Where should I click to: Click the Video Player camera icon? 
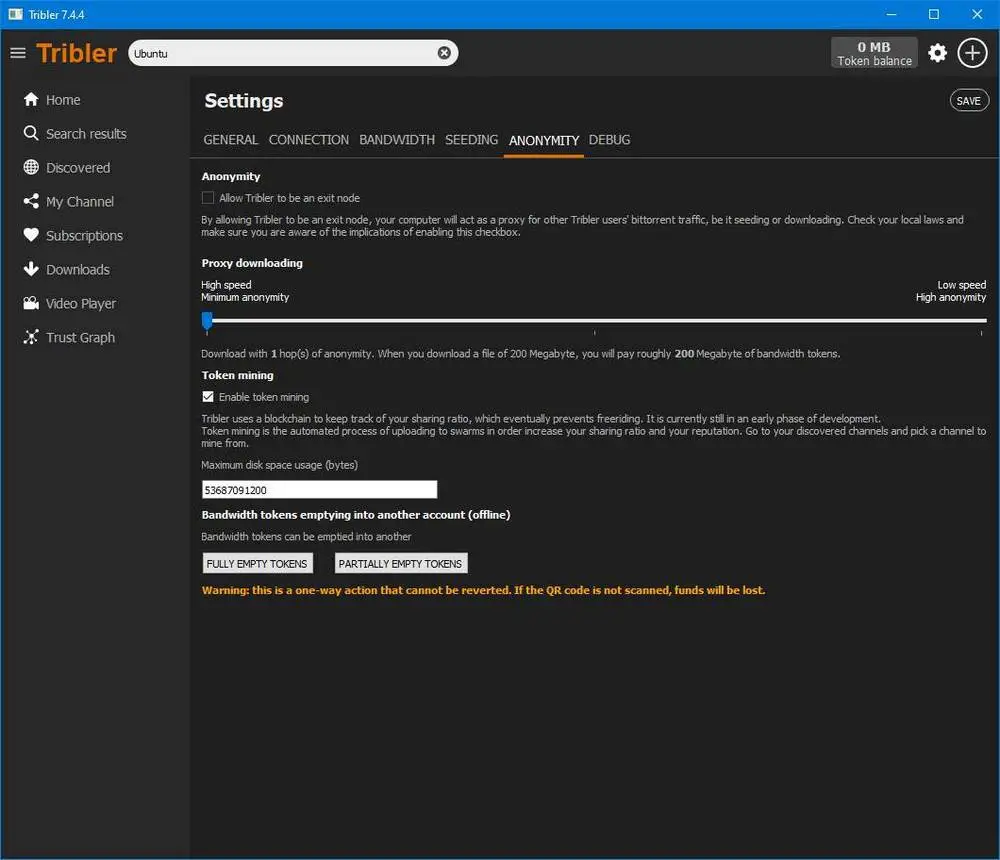pyautogui.click(x=31, y=303)
